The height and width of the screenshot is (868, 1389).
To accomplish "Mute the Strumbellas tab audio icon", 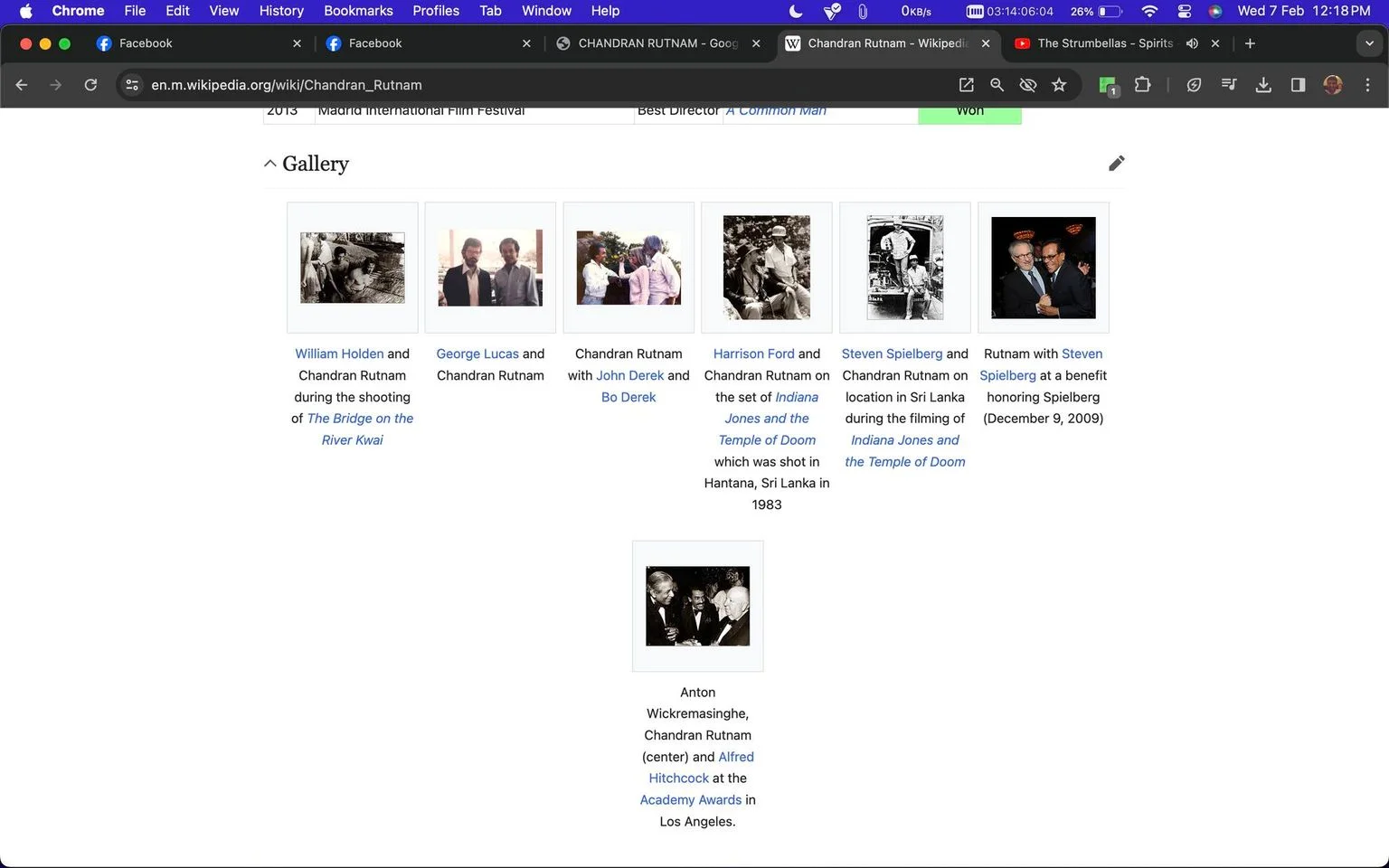I will [x=1192, y=43].
